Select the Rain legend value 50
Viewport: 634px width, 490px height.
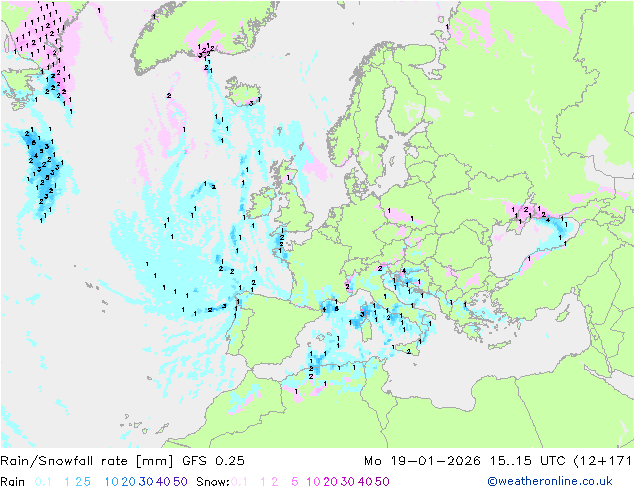[x=180, y=482]
